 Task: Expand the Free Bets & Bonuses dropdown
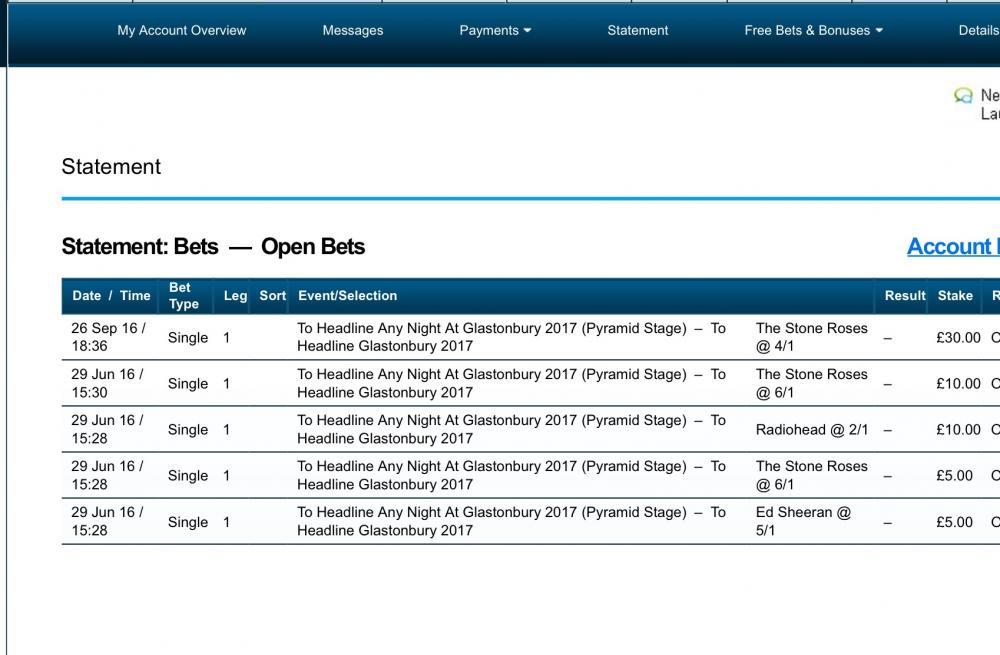tap(813, 31)
